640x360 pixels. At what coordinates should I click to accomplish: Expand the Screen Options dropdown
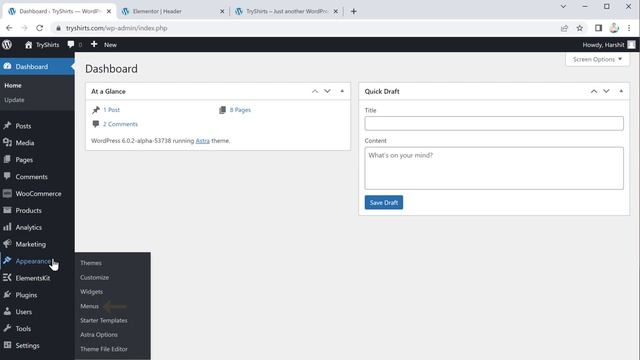[x=597, y=59]
